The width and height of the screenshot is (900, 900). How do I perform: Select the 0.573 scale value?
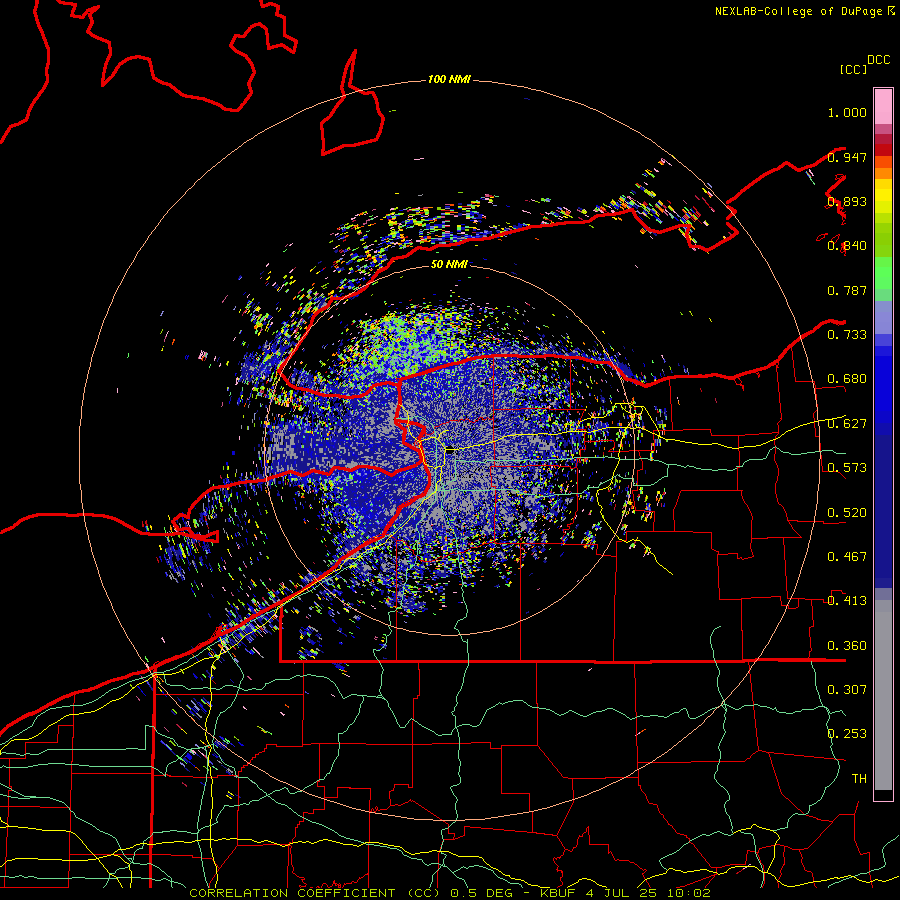[x=847, y=468]
